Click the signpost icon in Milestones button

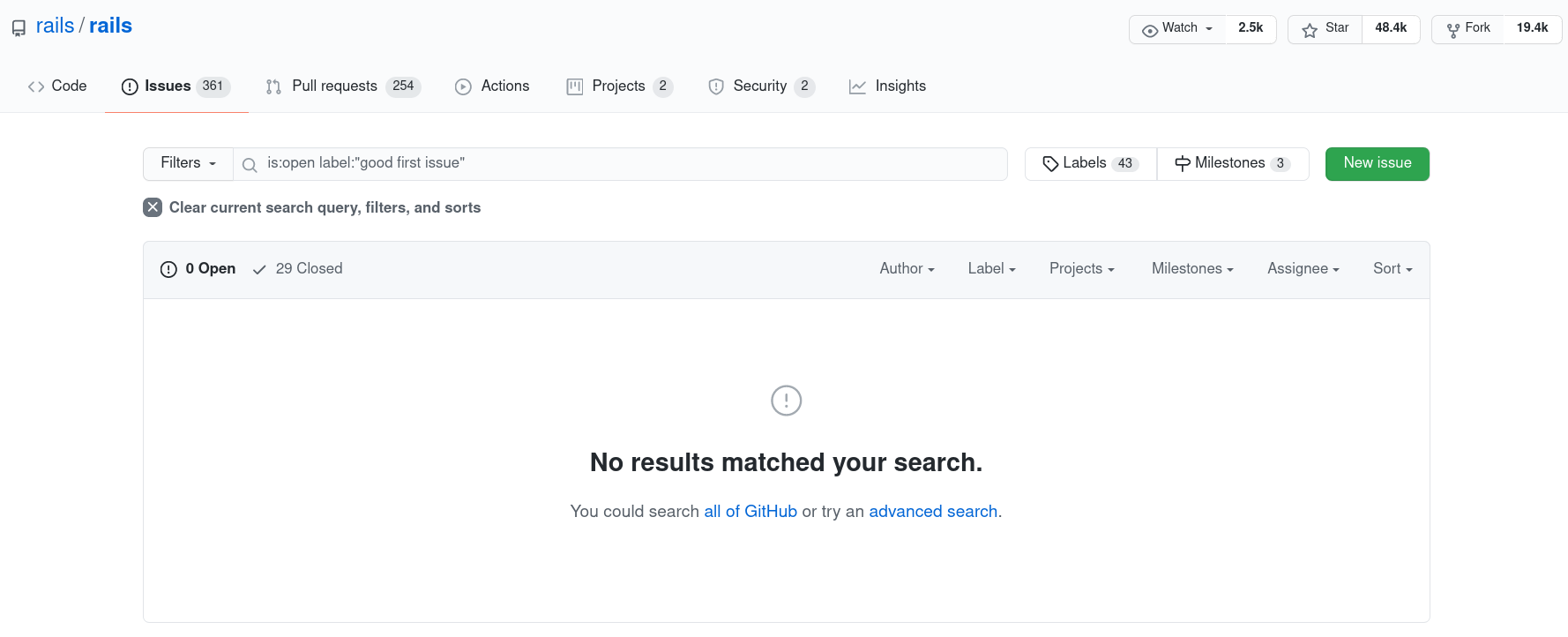coord(1183,164)
